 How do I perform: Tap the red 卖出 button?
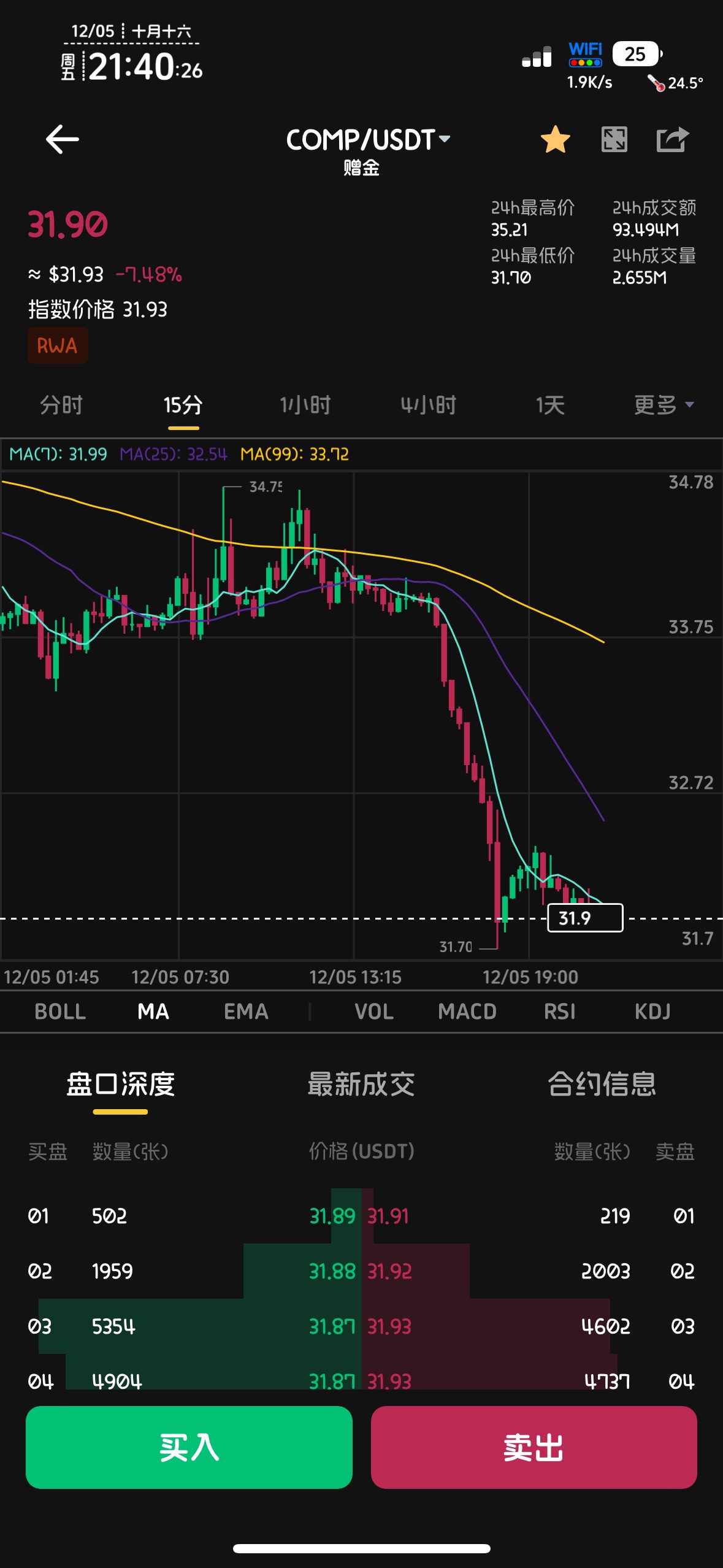click(534, 1447)
